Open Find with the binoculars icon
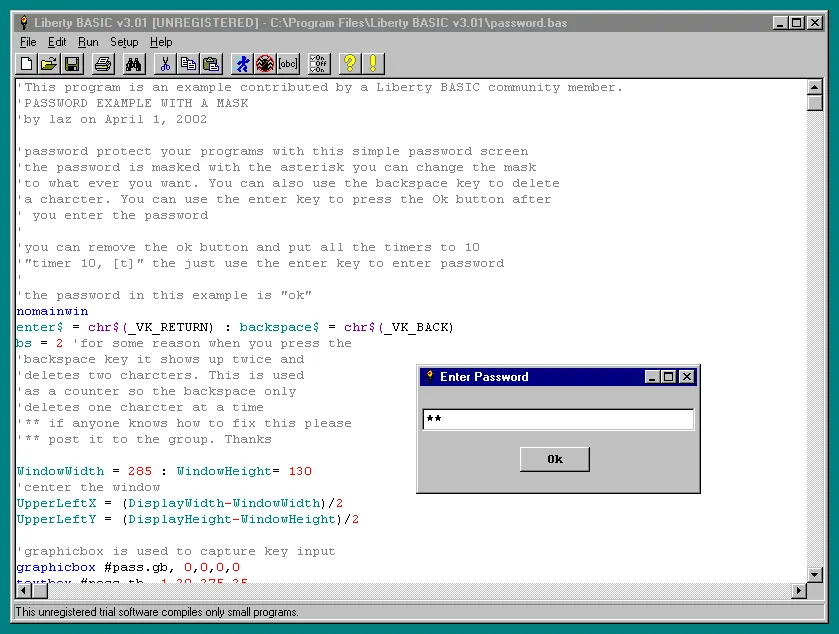 pos(133,64)
